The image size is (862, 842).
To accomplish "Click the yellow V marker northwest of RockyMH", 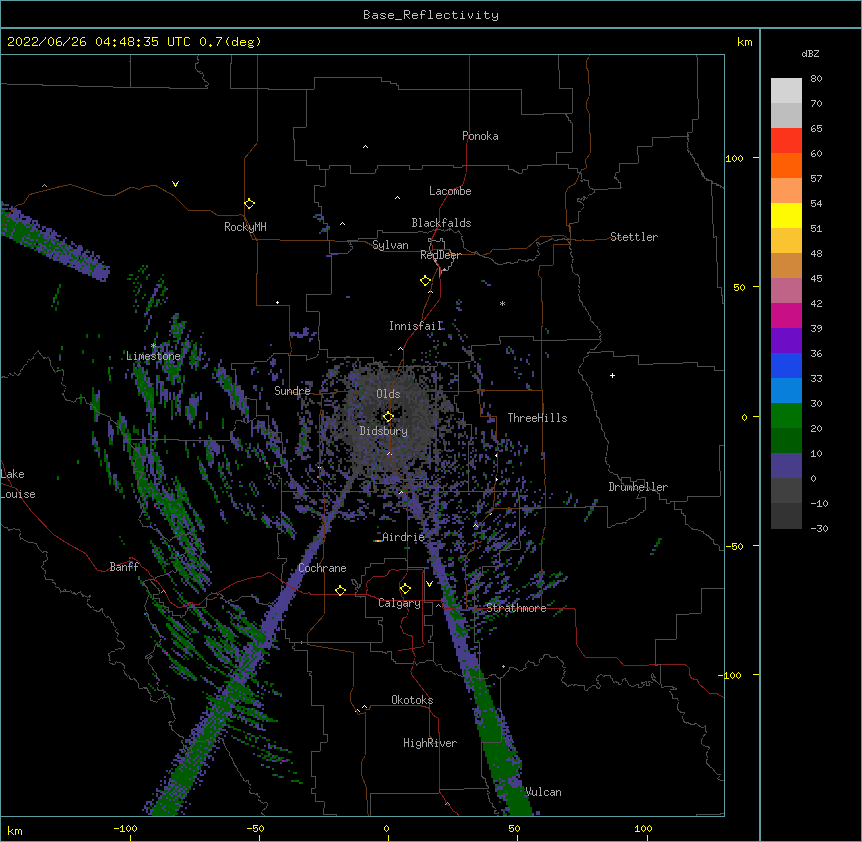I will [175, 184].
